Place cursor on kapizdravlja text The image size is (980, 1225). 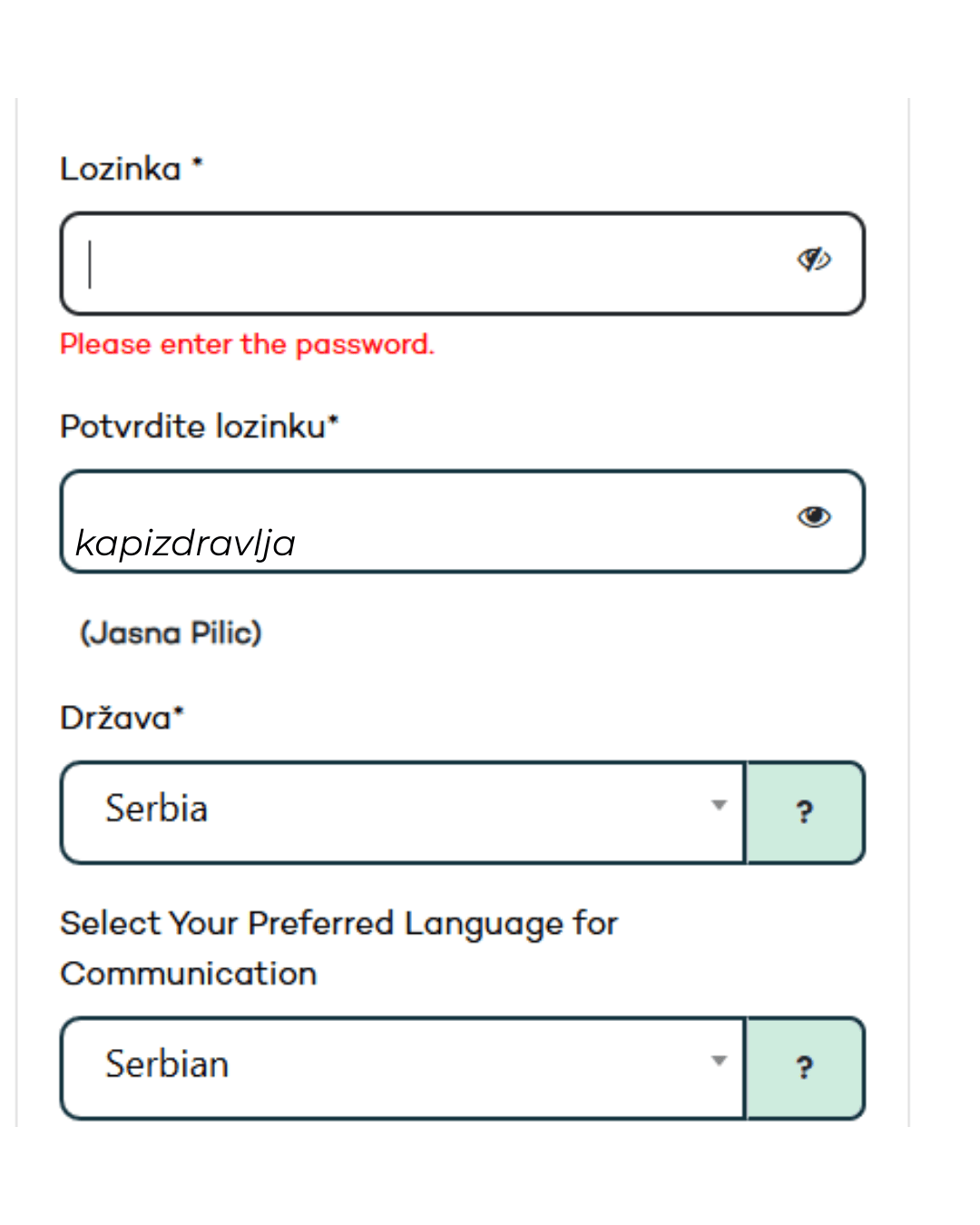185,544
